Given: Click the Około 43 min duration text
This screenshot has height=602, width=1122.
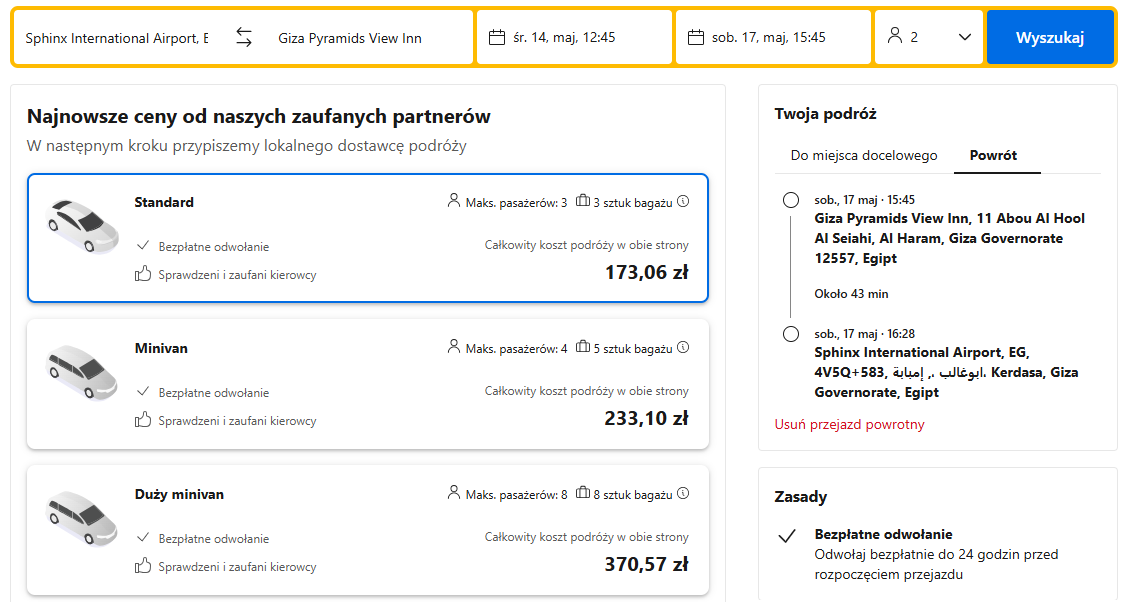Looking at the screenshot, I should [x=851, y=293].
